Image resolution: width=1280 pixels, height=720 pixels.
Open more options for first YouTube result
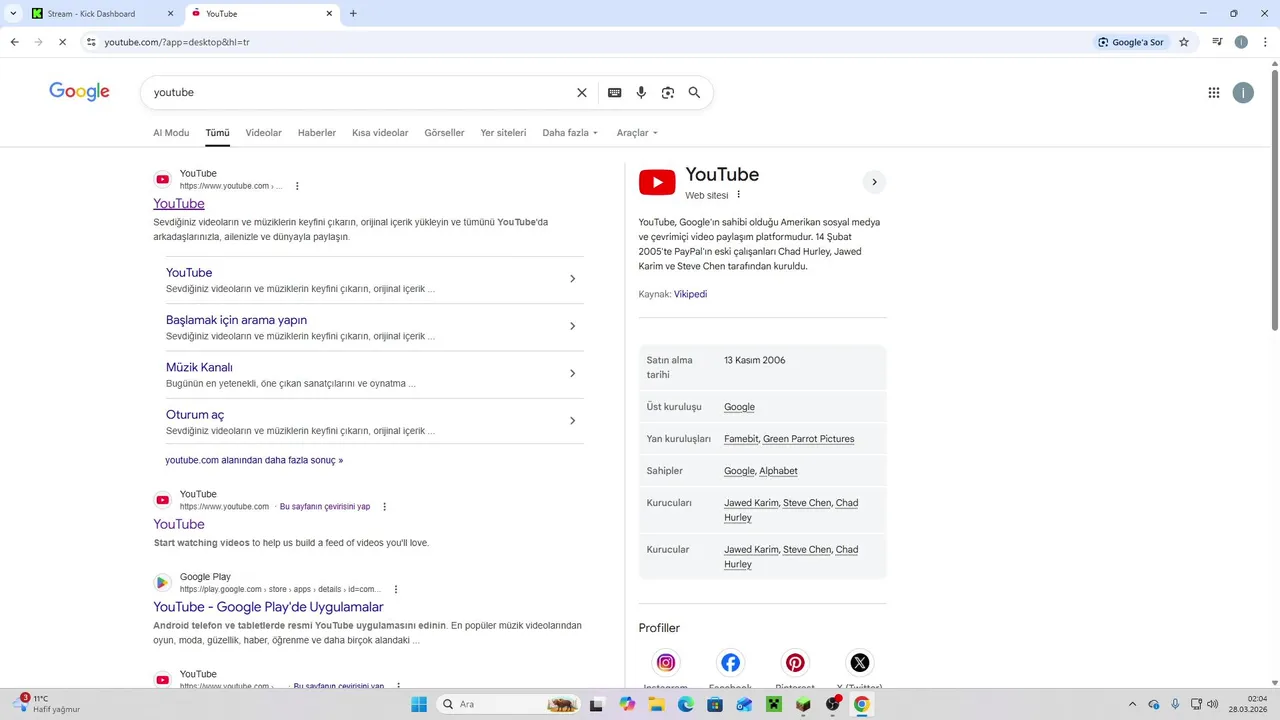tap(297, 186)
